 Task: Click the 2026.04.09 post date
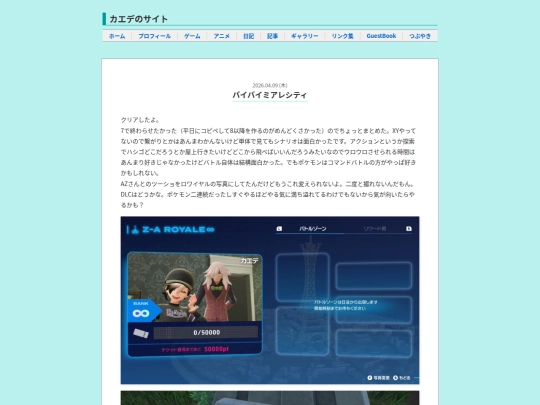click(270, 85)
